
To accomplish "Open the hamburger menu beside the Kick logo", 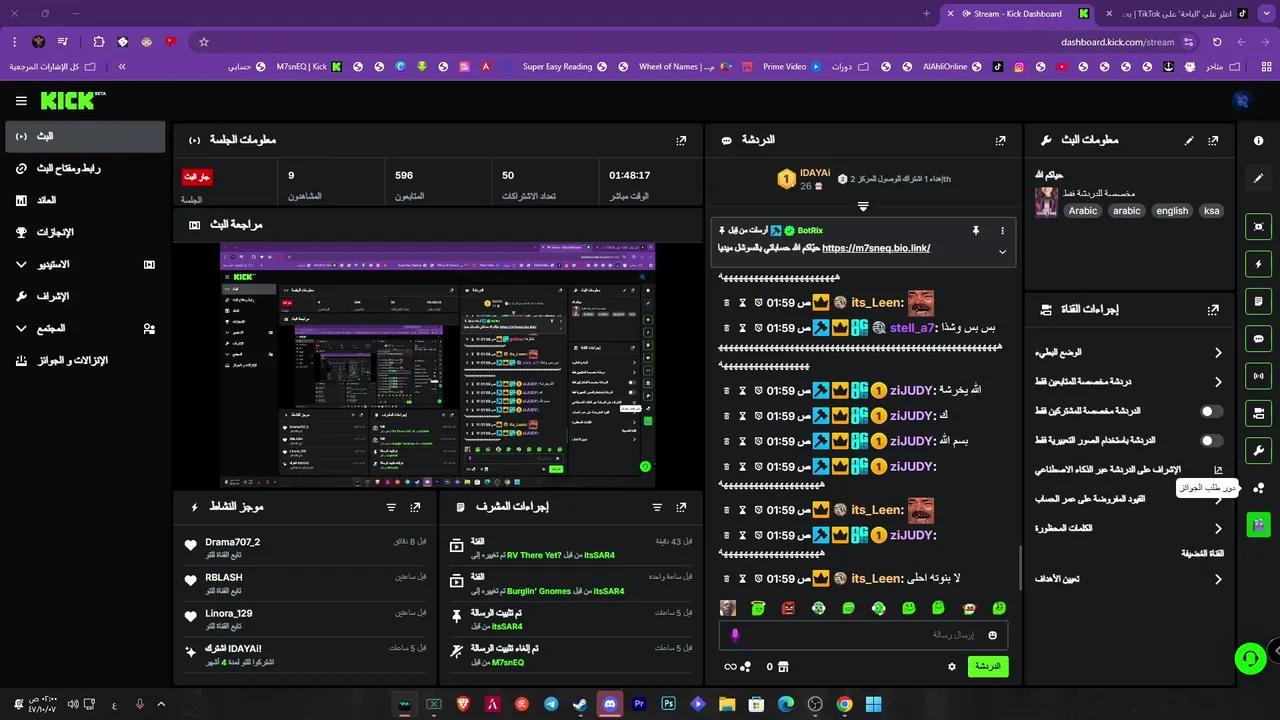I will click(21, 101).
